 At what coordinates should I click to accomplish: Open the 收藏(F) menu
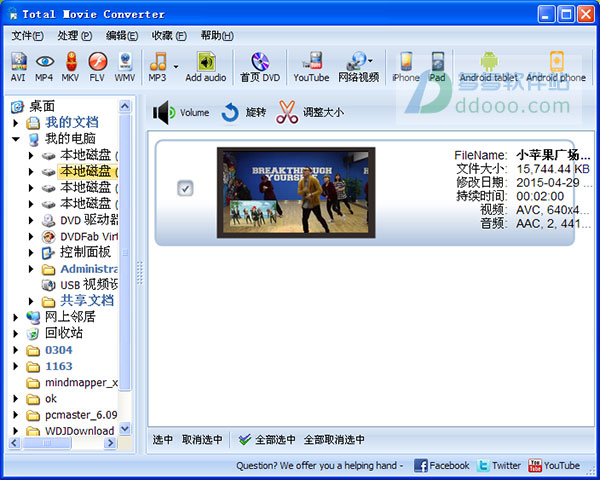pyautogui.click(x=169, y=36)
